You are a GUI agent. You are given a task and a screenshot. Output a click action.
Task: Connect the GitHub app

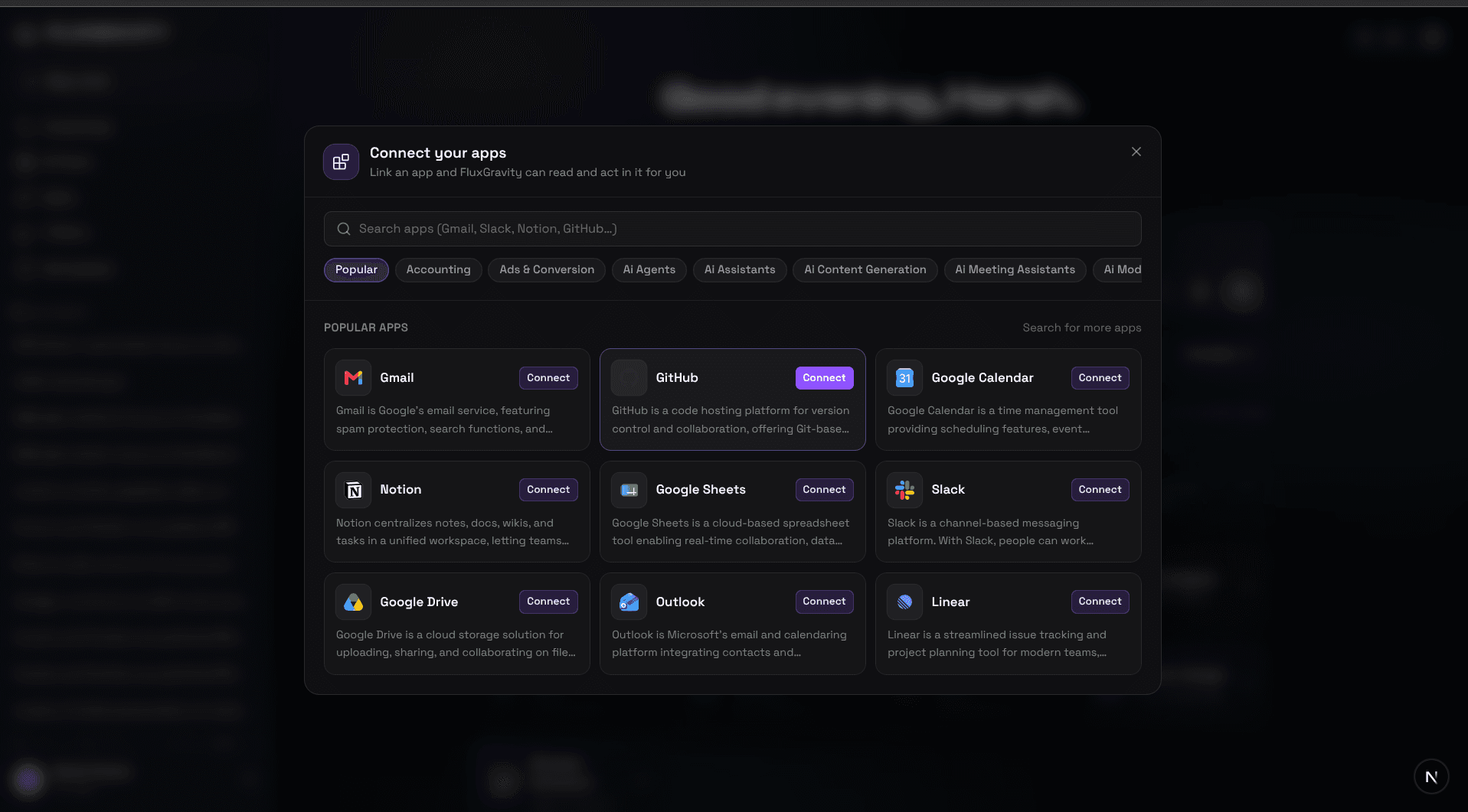824,378
